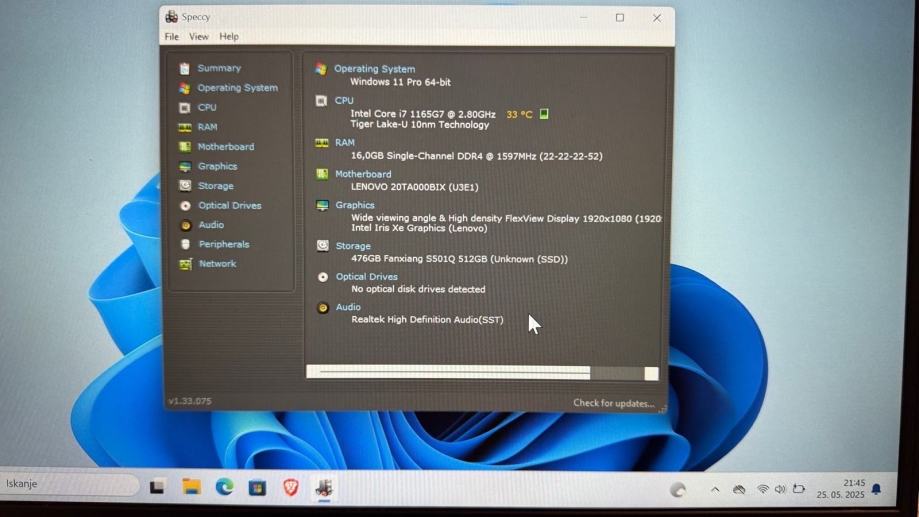Open the View menu
Screen dimensions: 919x517
[199, 36]
